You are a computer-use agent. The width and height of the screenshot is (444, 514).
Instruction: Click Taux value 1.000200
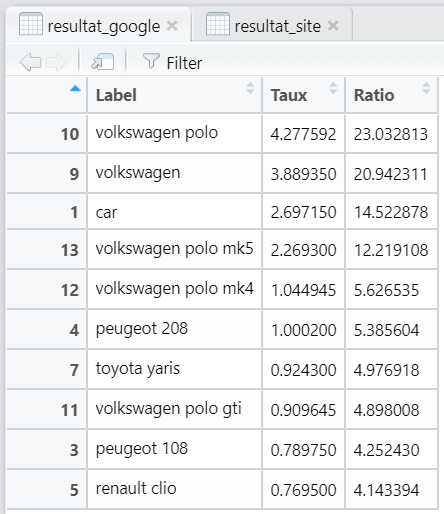click(x=303, y=330)
